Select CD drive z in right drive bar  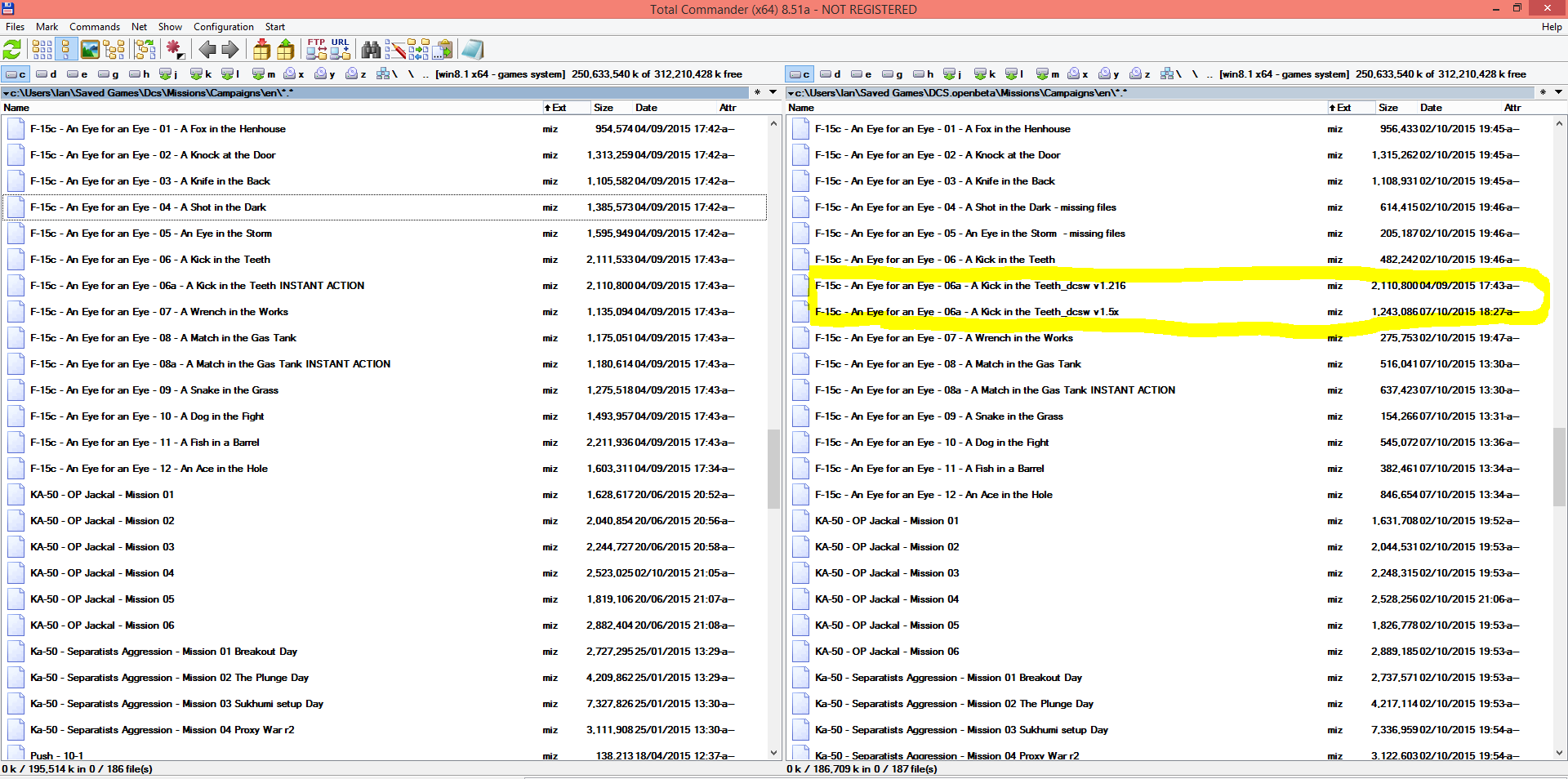[1140, 74]
